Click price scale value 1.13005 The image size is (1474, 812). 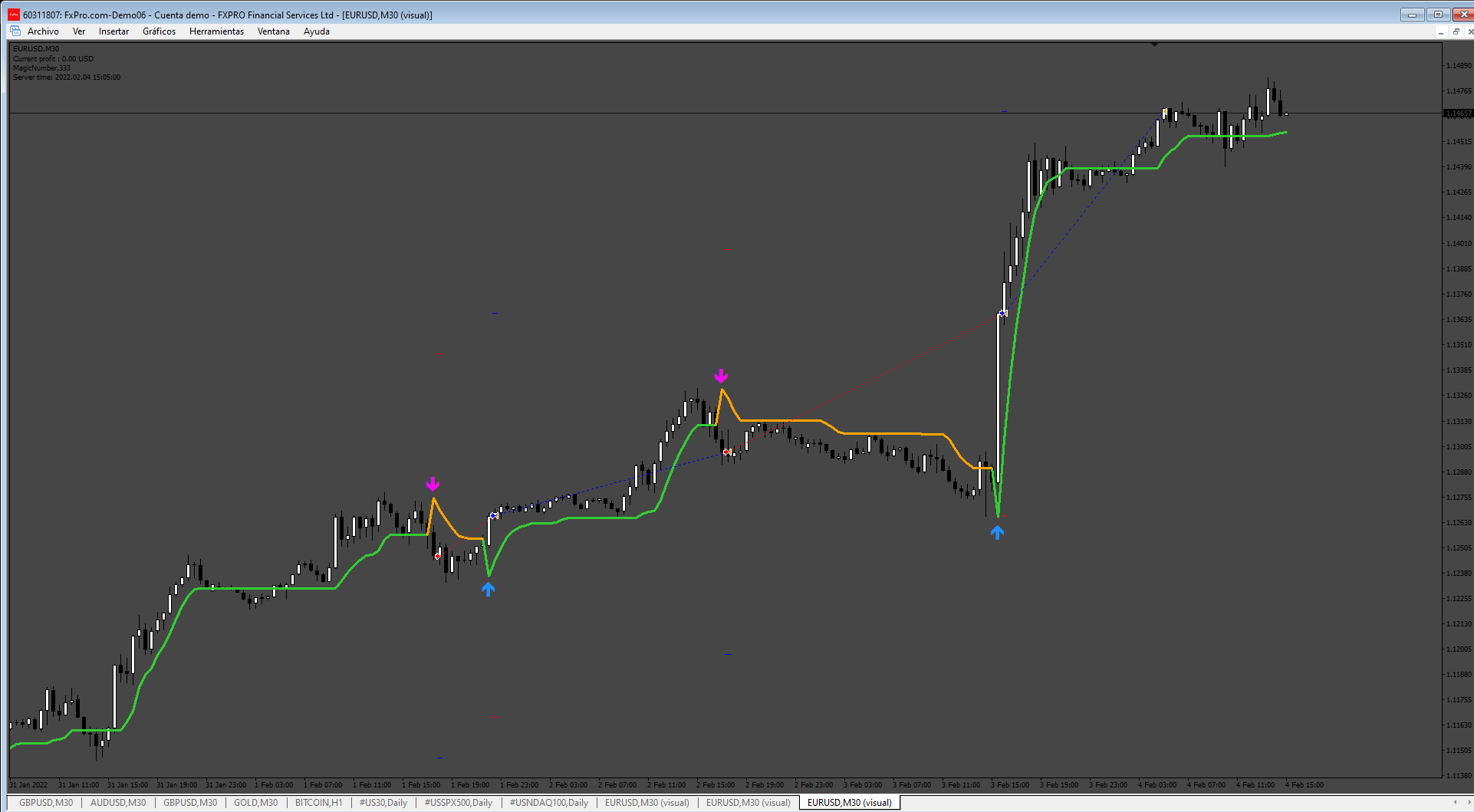1459,447
